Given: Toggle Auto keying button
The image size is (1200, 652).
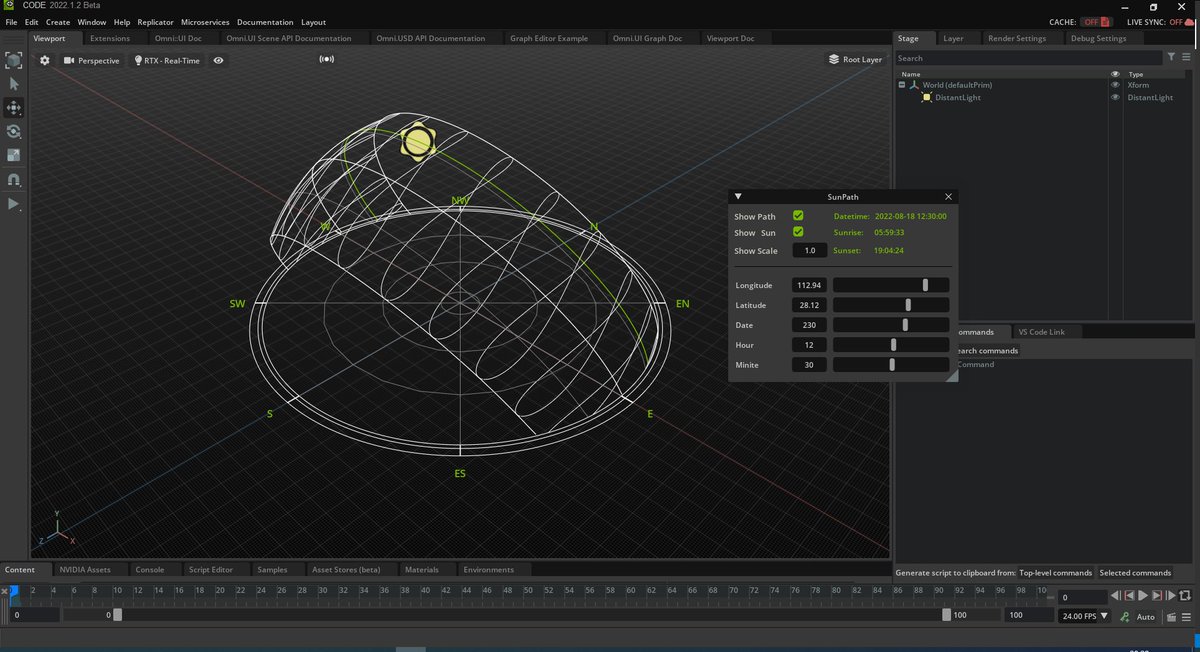Looking at the screenshot, I should click(x=1145, y=617).
